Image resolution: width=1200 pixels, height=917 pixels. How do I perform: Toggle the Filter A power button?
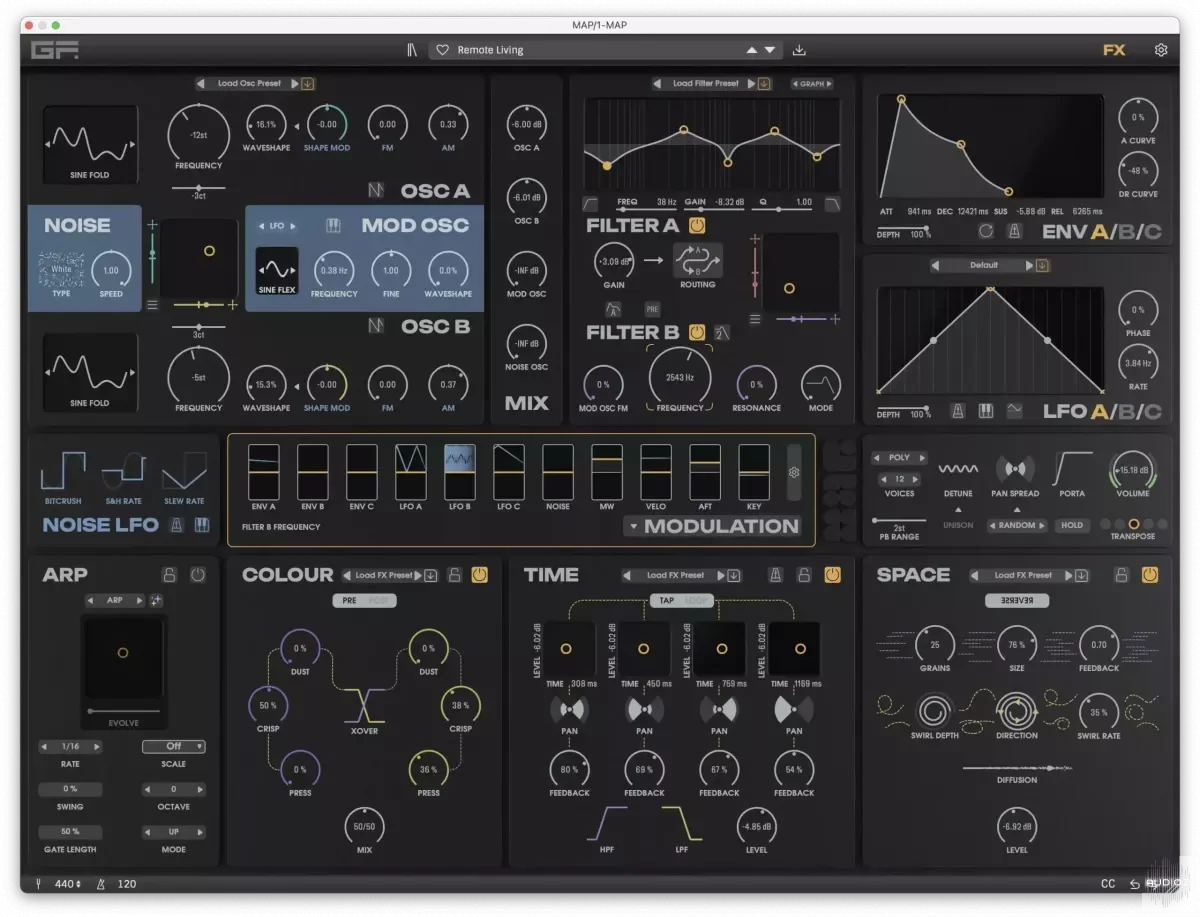tap(697, 226)
